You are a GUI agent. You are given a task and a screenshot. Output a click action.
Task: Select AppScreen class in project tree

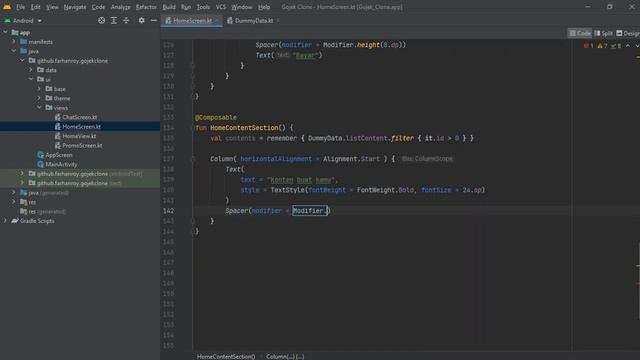tap(58, 155)
